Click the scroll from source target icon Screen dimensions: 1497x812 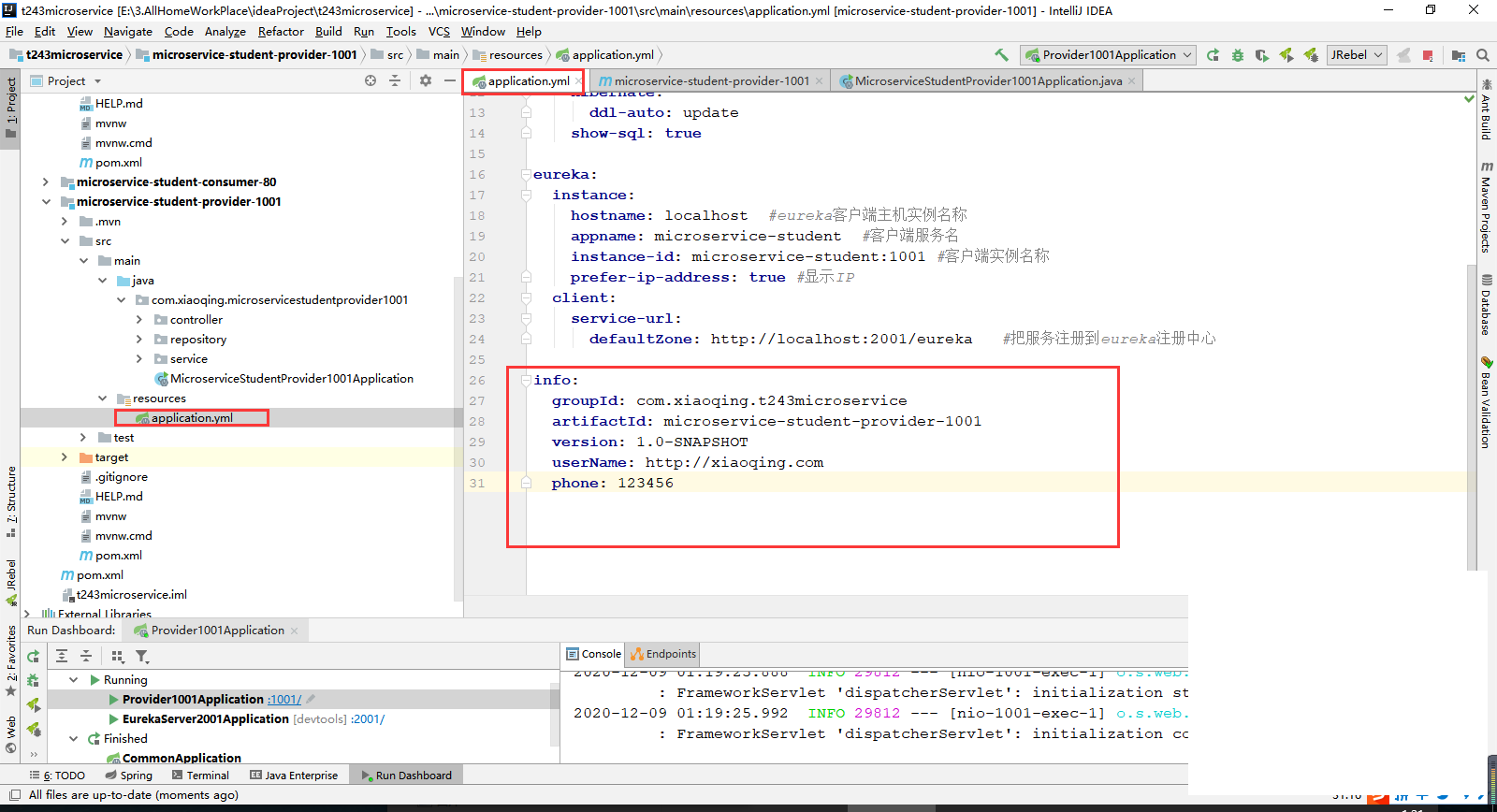371,80
